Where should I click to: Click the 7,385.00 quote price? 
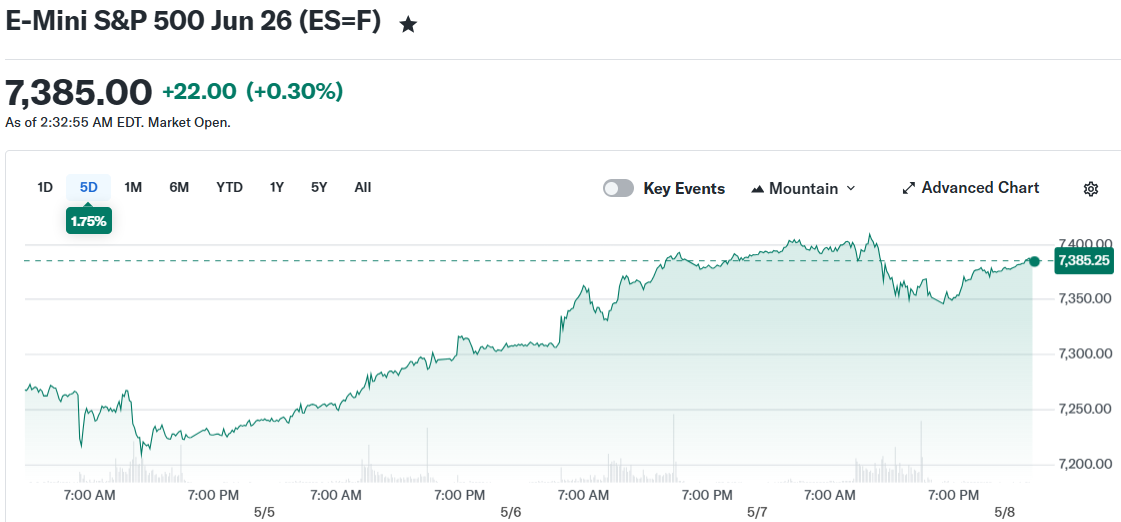coord(79,92)
